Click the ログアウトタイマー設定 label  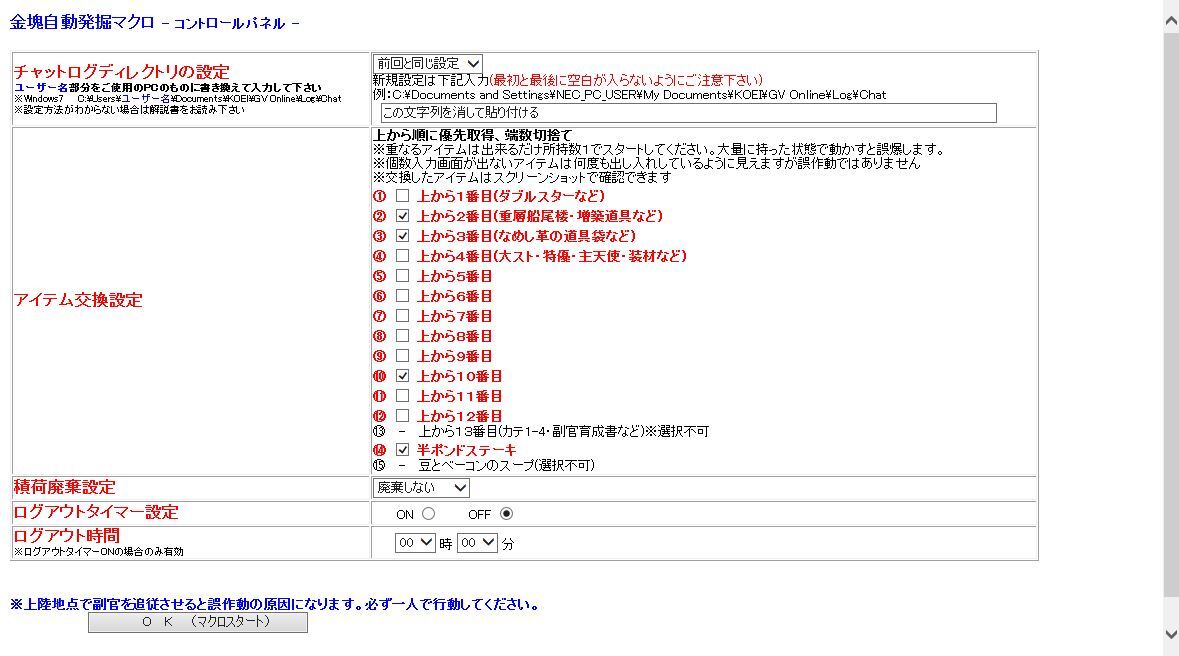coord(96,512)
